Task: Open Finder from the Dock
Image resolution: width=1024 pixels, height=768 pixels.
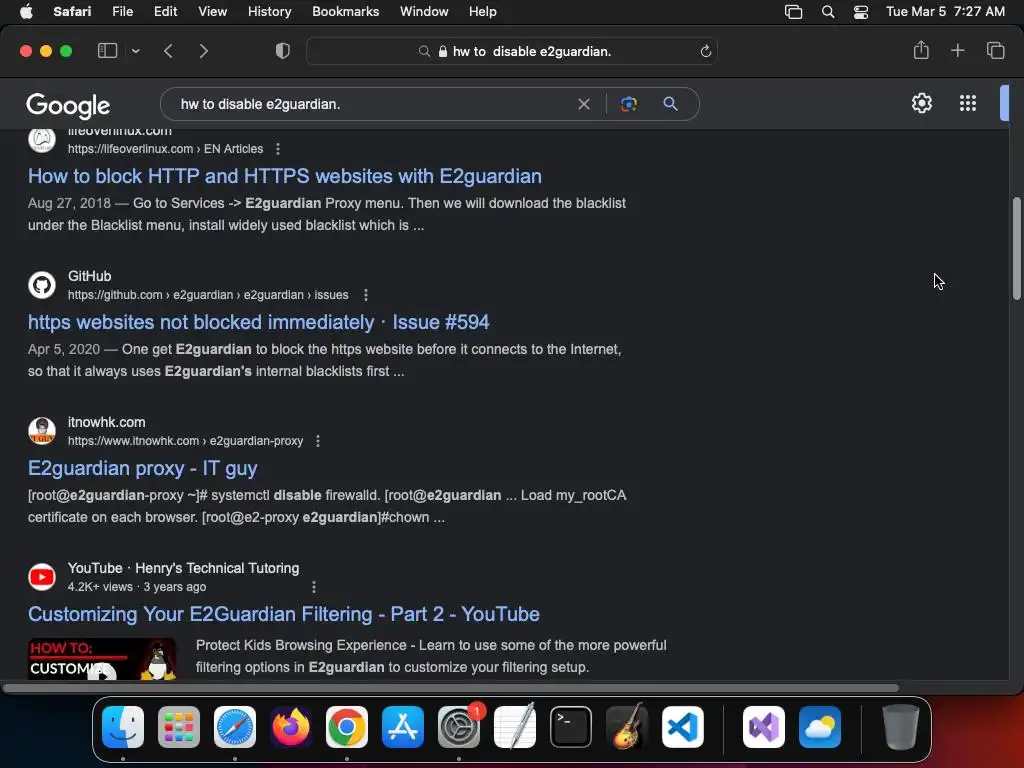Action: pyautogui.click(x=123, y=727)
